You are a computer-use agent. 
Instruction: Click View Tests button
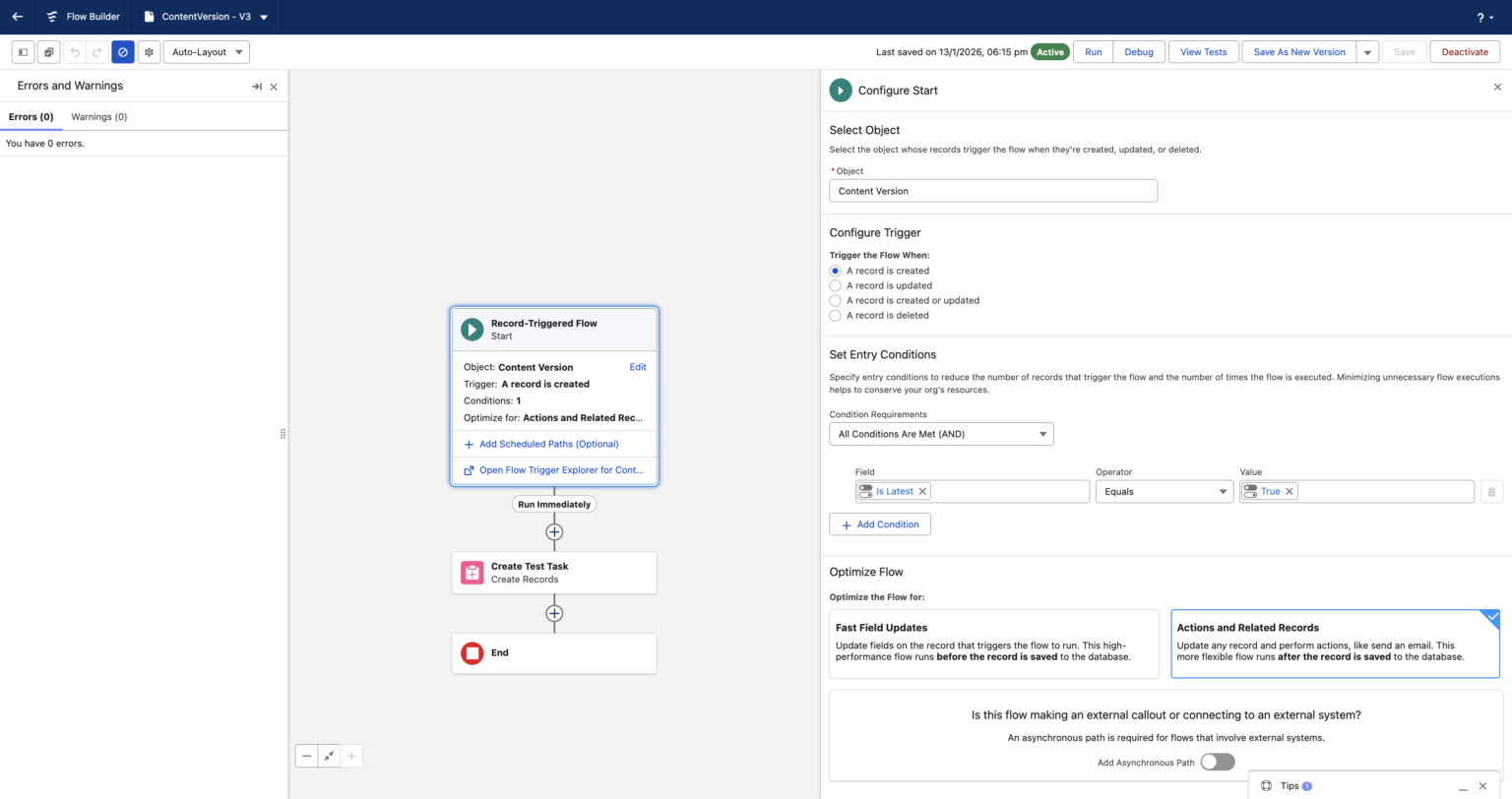pos(1204,52)
